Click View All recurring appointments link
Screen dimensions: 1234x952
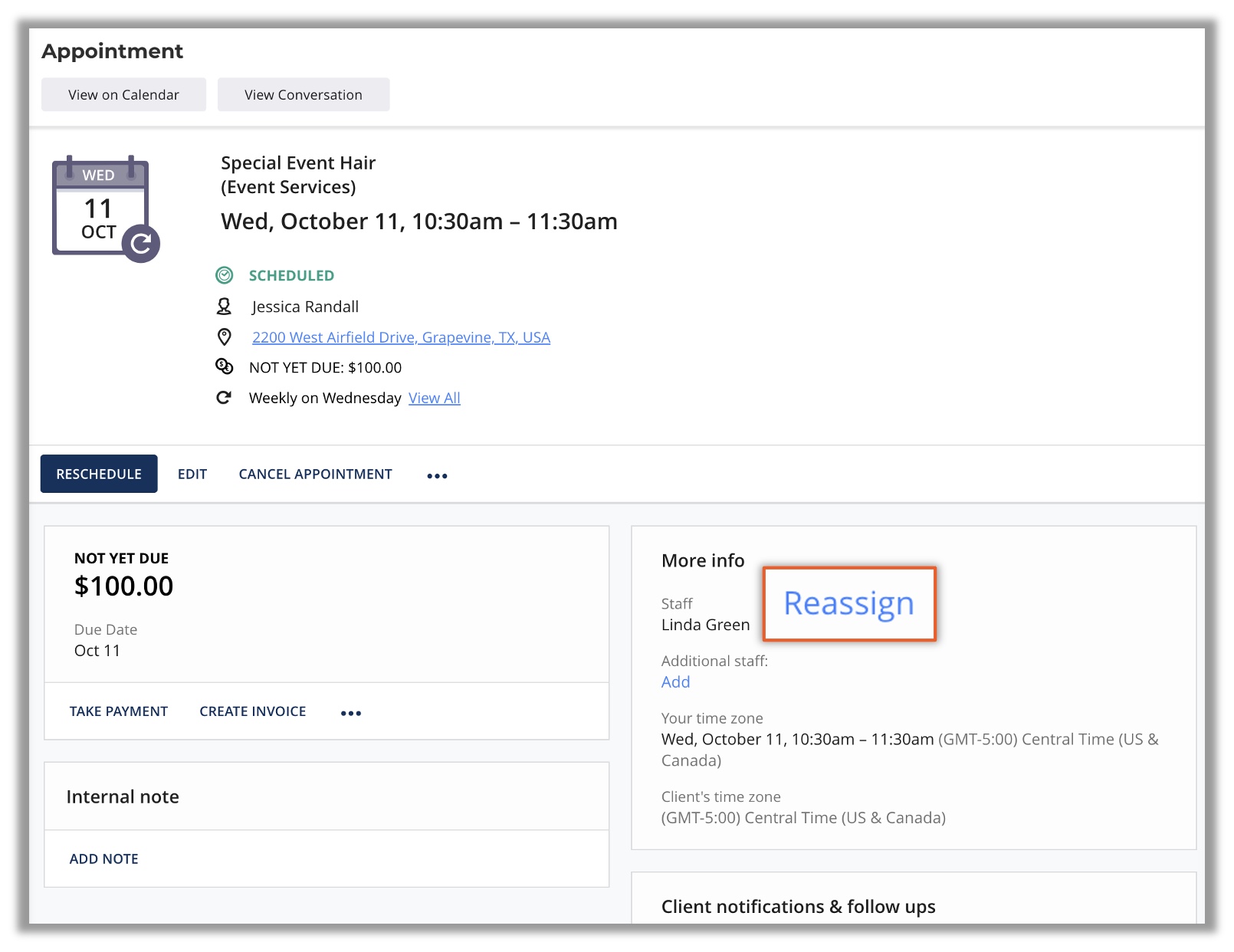(x=434, y=398)
